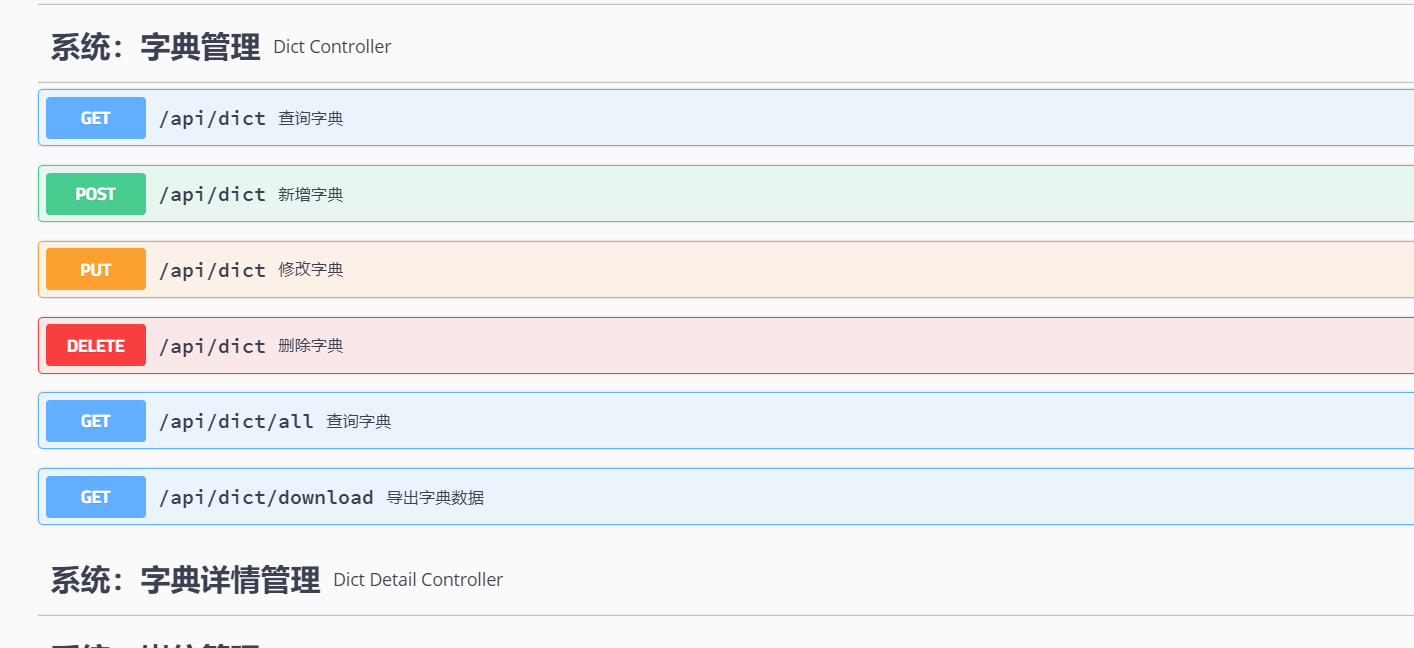The height and width of the screenshot is (648, 1414).
Task: Click the 导出字典数据 summary text
Action: [435, 498]
